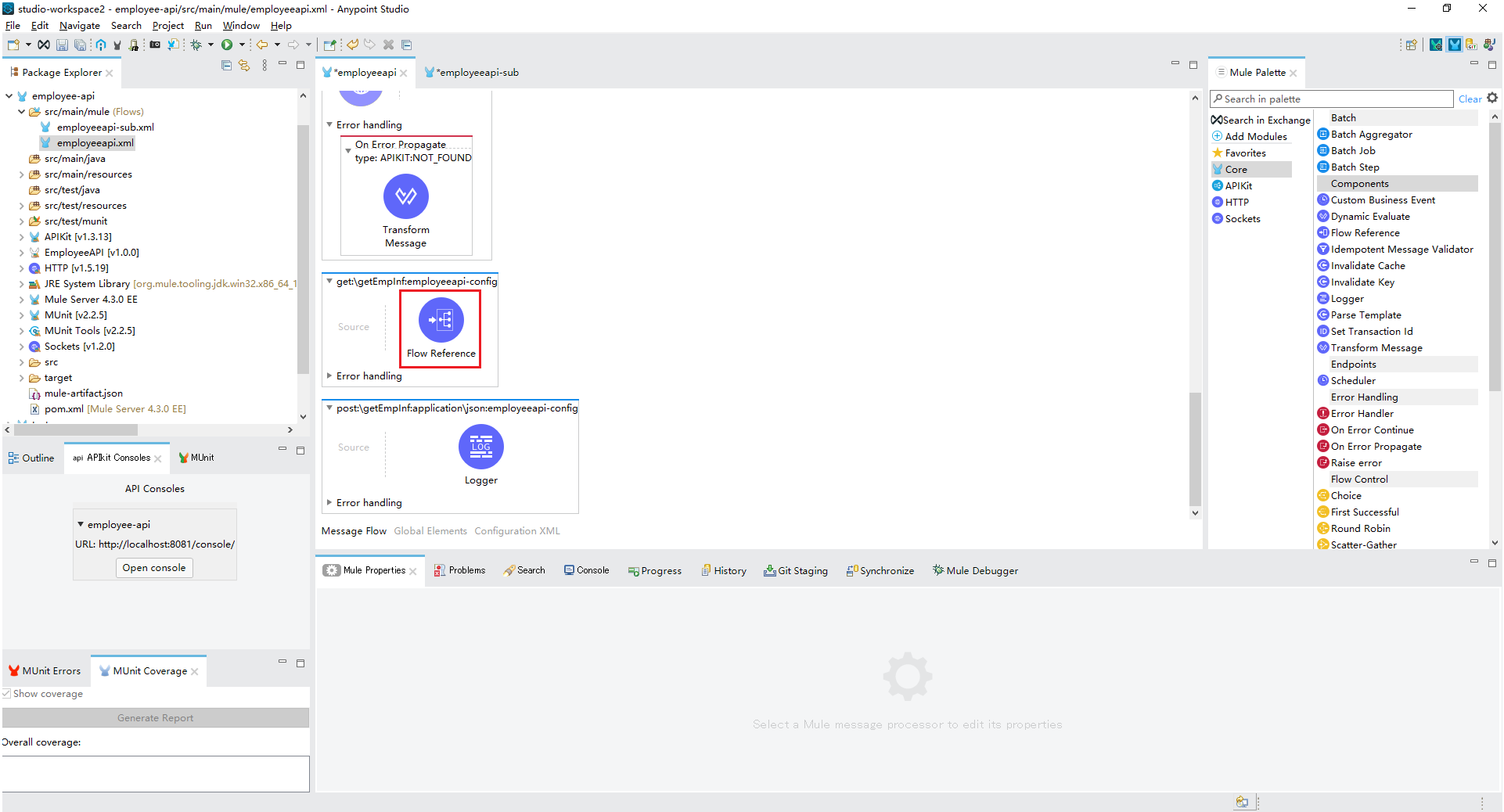Viewport: 1504px width, 812px height.
Task: Open the Project menu
Action: 168,26
